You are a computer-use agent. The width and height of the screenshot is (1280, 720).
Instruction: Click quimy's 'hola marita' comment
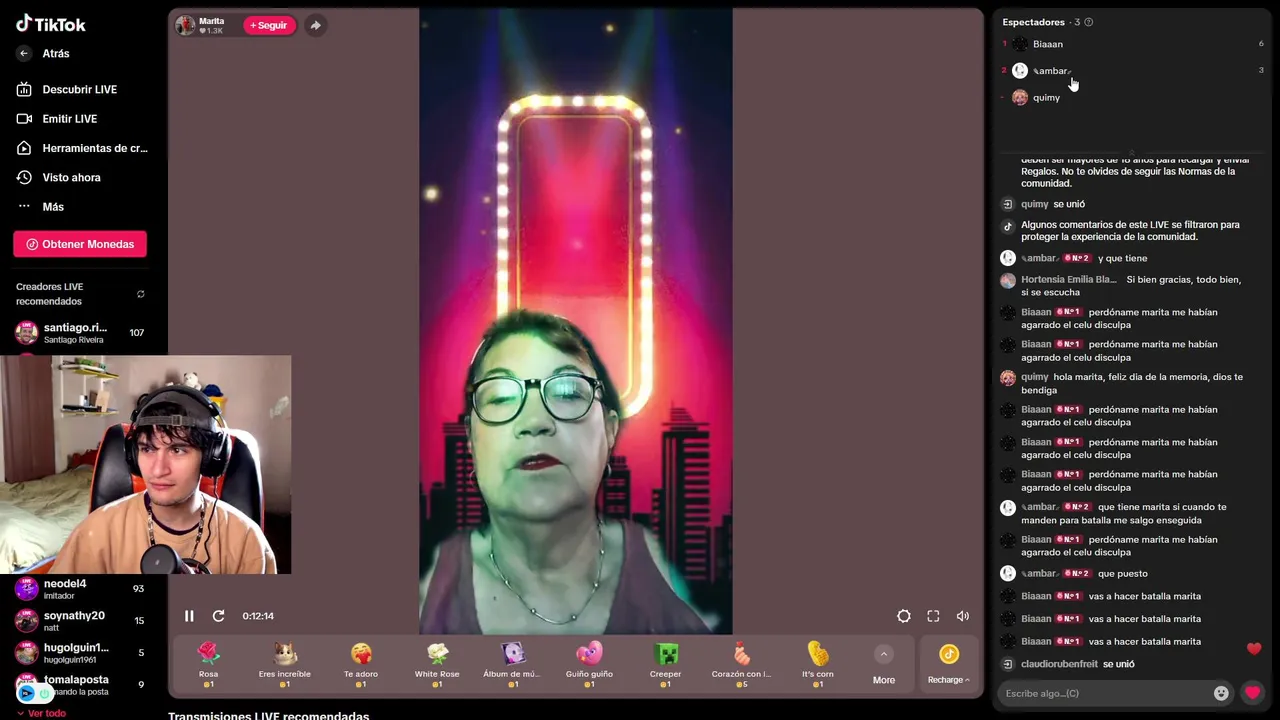point(1132,383)
